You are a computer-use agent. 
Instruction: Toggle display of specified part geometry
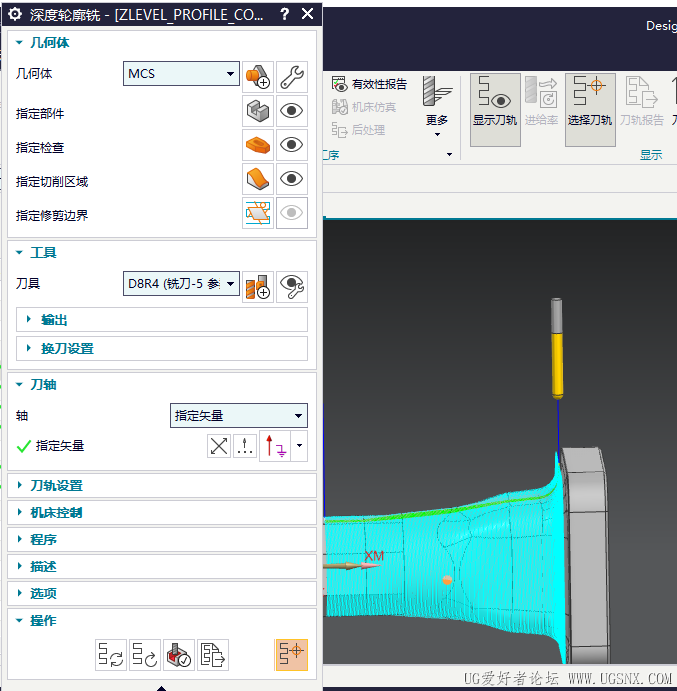(292, 111)
